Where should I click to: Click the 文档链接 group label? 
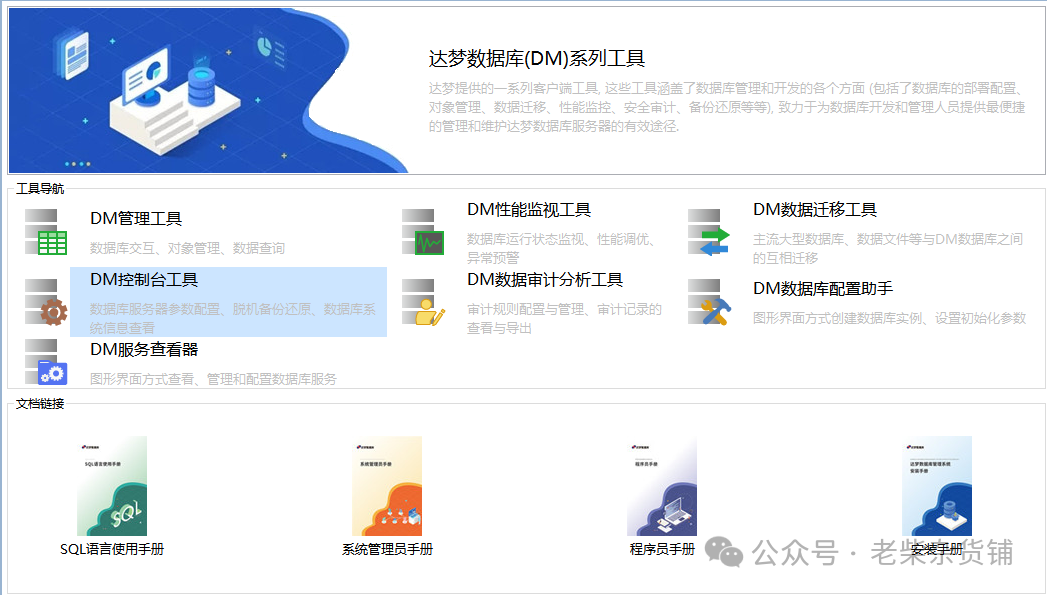40,404
